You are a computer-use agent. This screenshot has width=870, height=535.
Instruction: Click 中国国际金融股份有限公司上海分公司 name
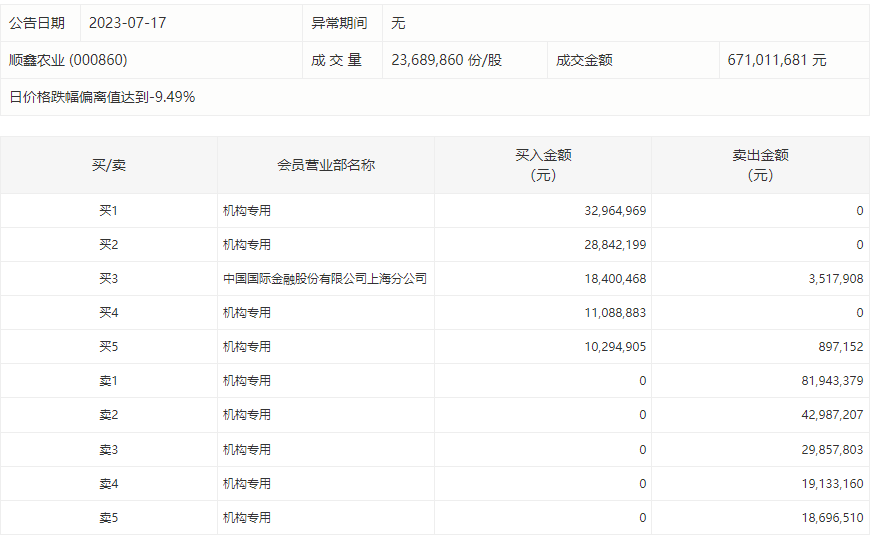[325, 279]
